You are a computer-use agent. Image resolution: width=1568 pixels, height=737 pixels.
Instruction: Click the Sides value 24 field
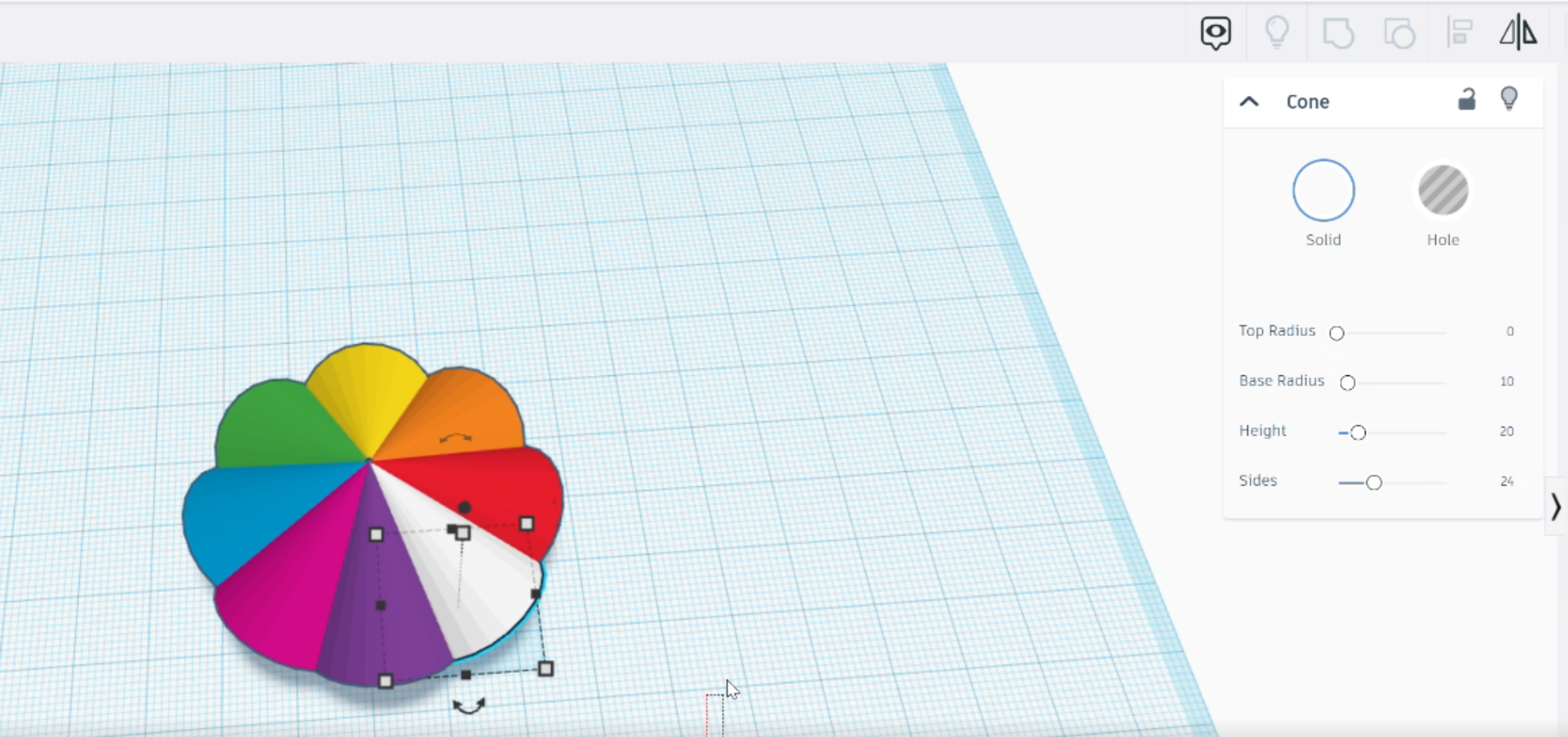click(1506, 482)
